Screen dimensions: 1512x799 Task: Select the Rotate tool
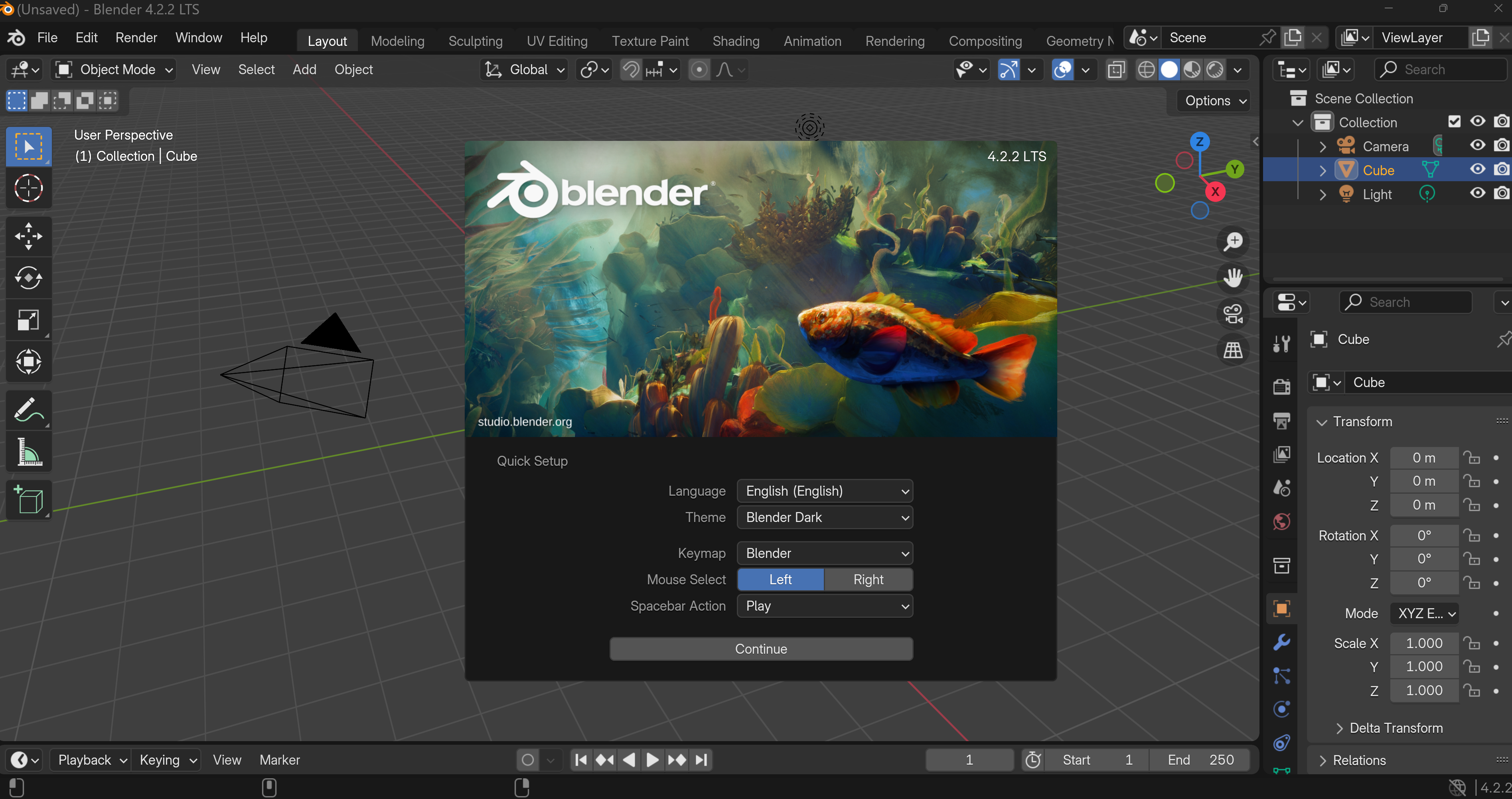[x=28, y=278]
